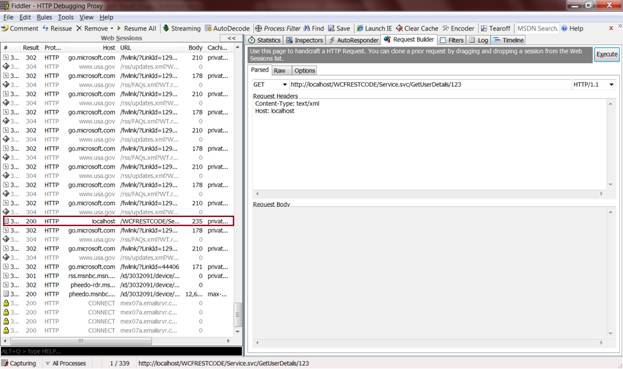Click Reissue in the toolbar
The image size is (623, 369).
(57, 28)
